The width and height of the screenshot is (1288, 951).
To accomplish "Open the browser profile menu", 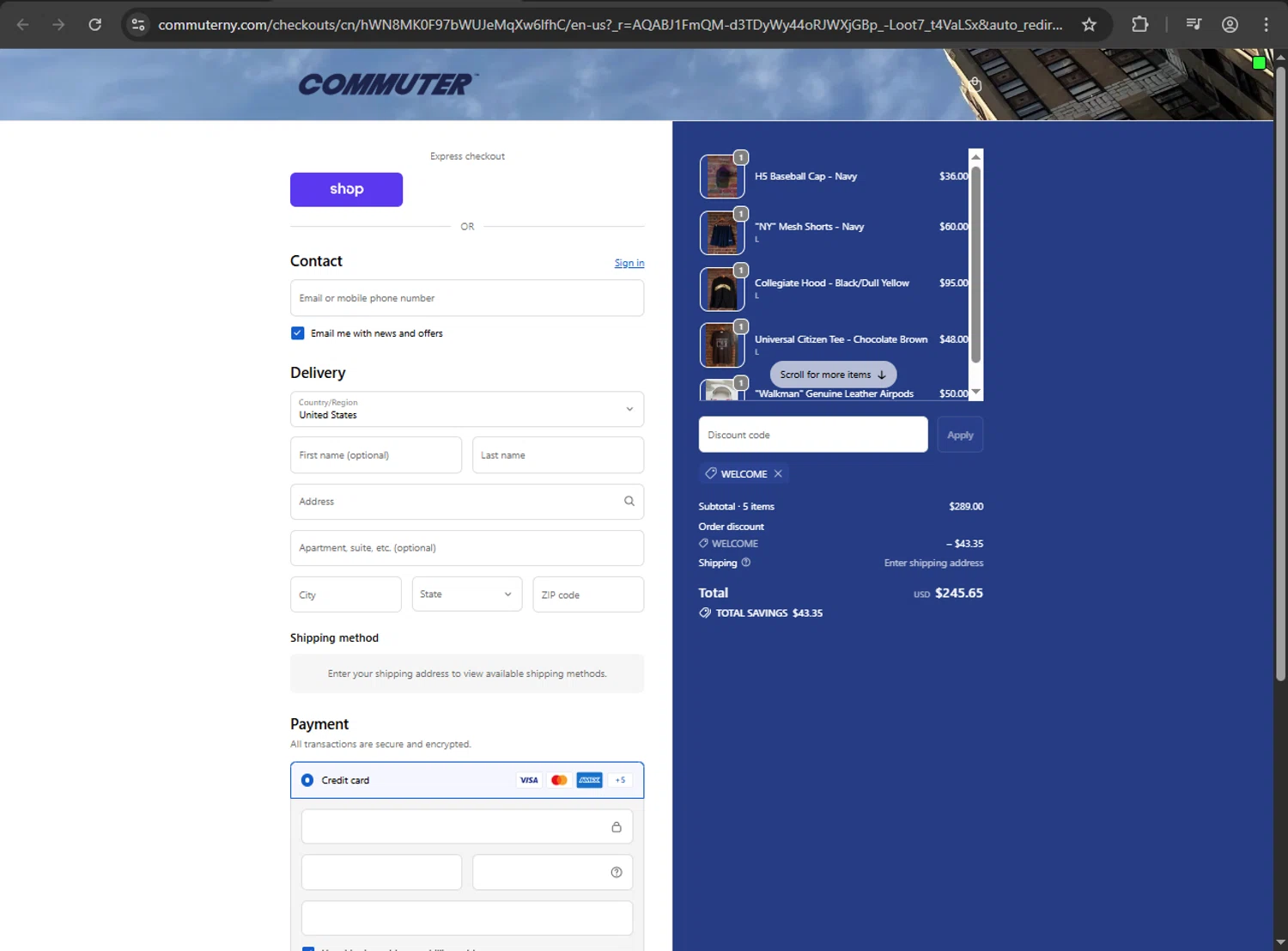I will pyautogui.click(x=1230, y=24).
